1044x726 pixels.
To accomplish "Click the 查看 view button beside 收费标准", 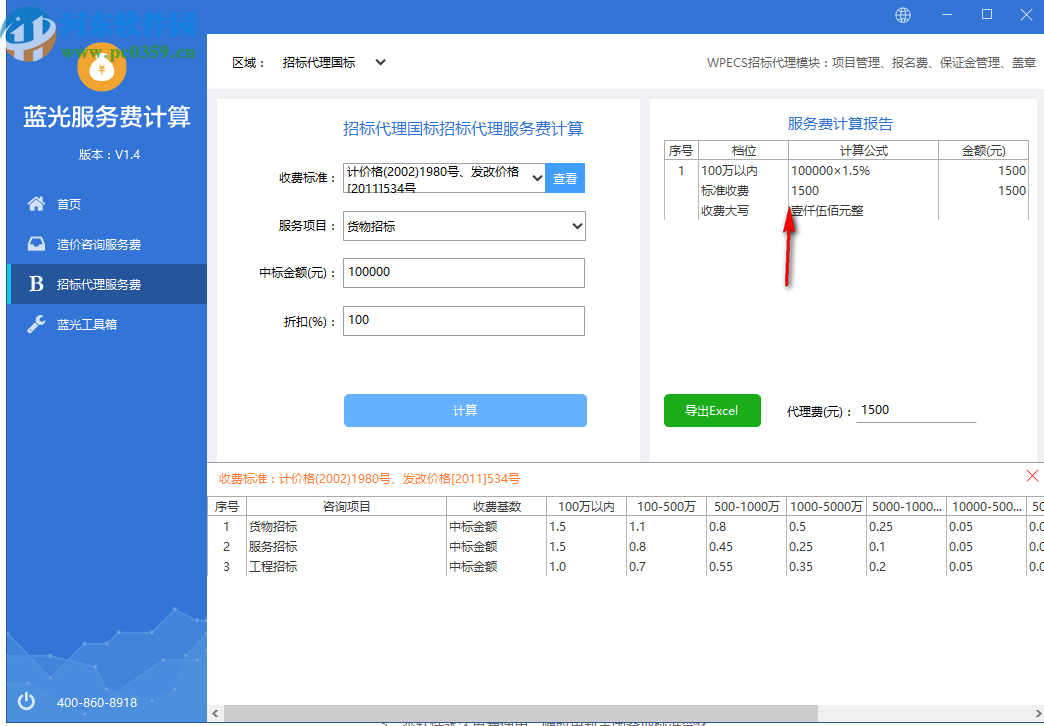I will click(x=565, y=177).
